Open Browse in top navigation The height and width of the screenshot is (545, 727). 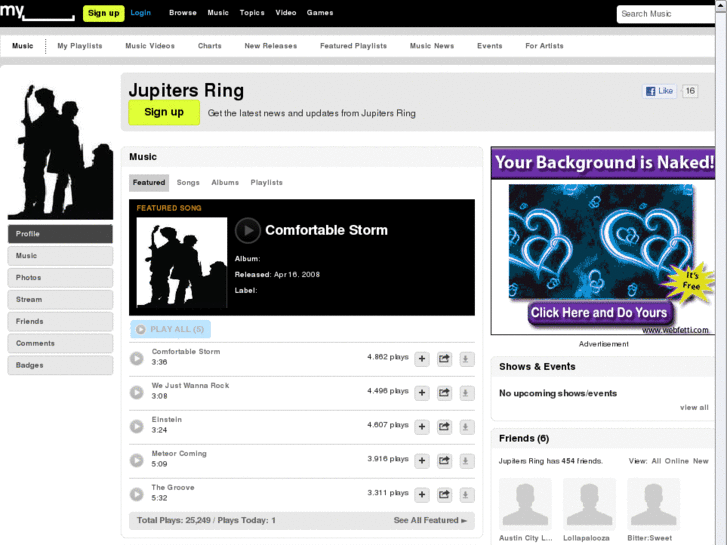pos(183,13)
